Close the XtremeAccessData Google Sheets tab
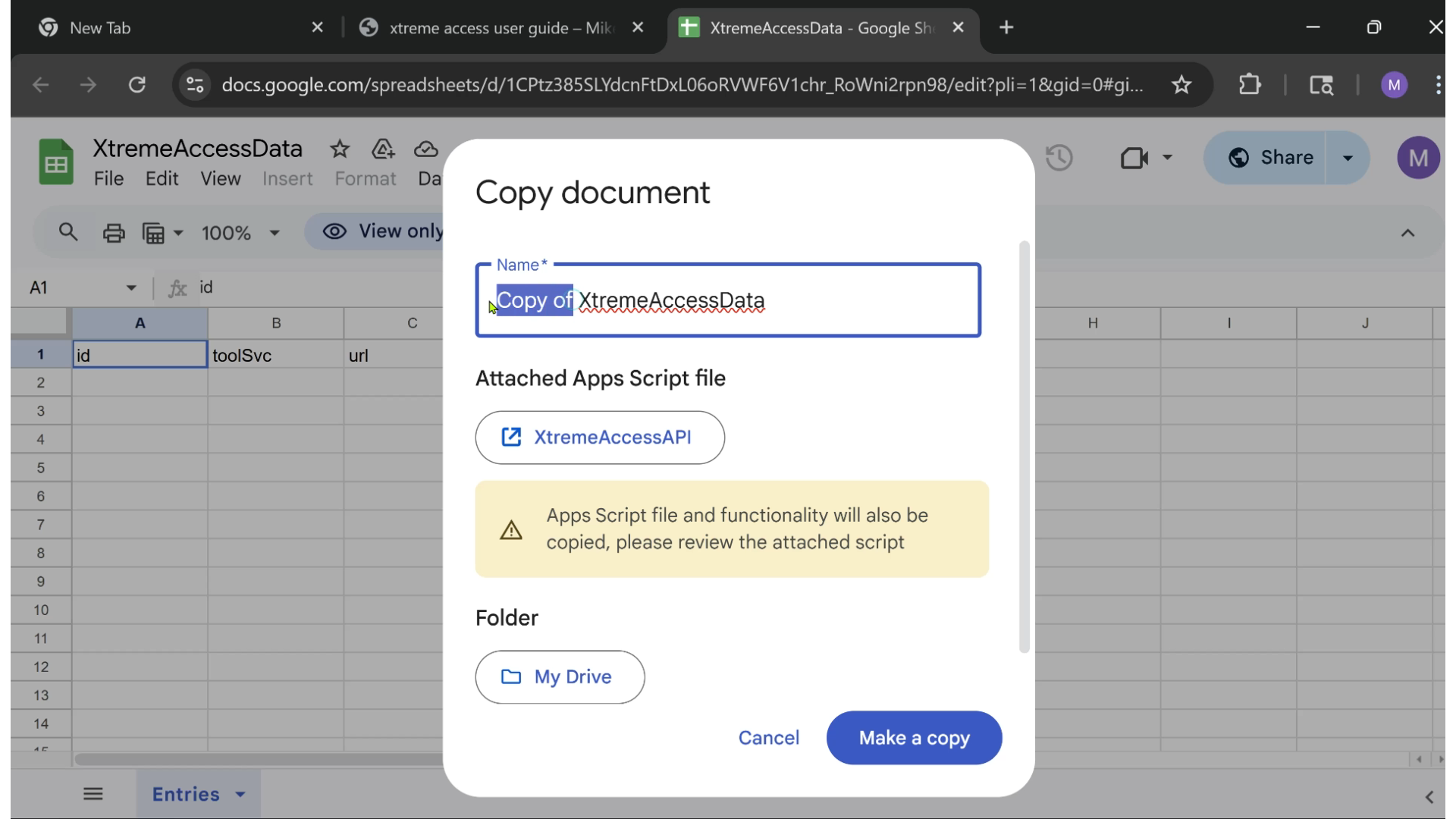Image resolution: width=1456 pixels, height=819 pixels. [959, 27]
